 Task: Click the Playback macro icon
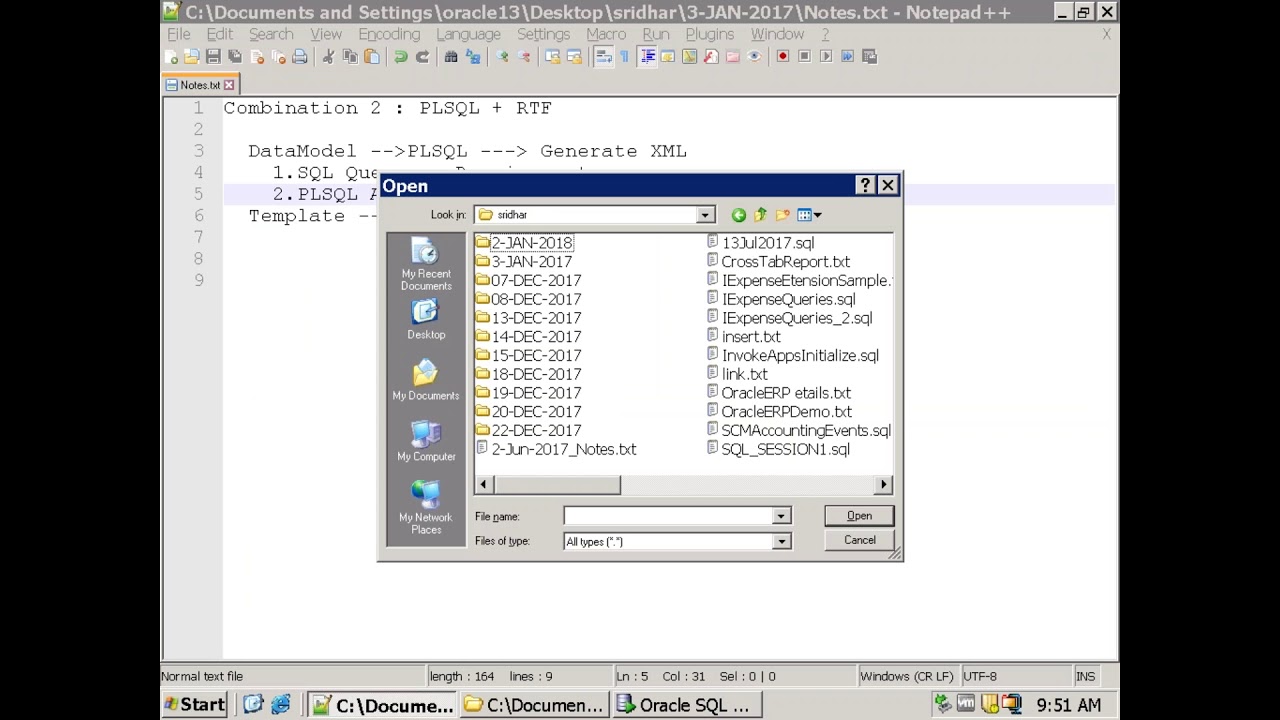(826, 57)
